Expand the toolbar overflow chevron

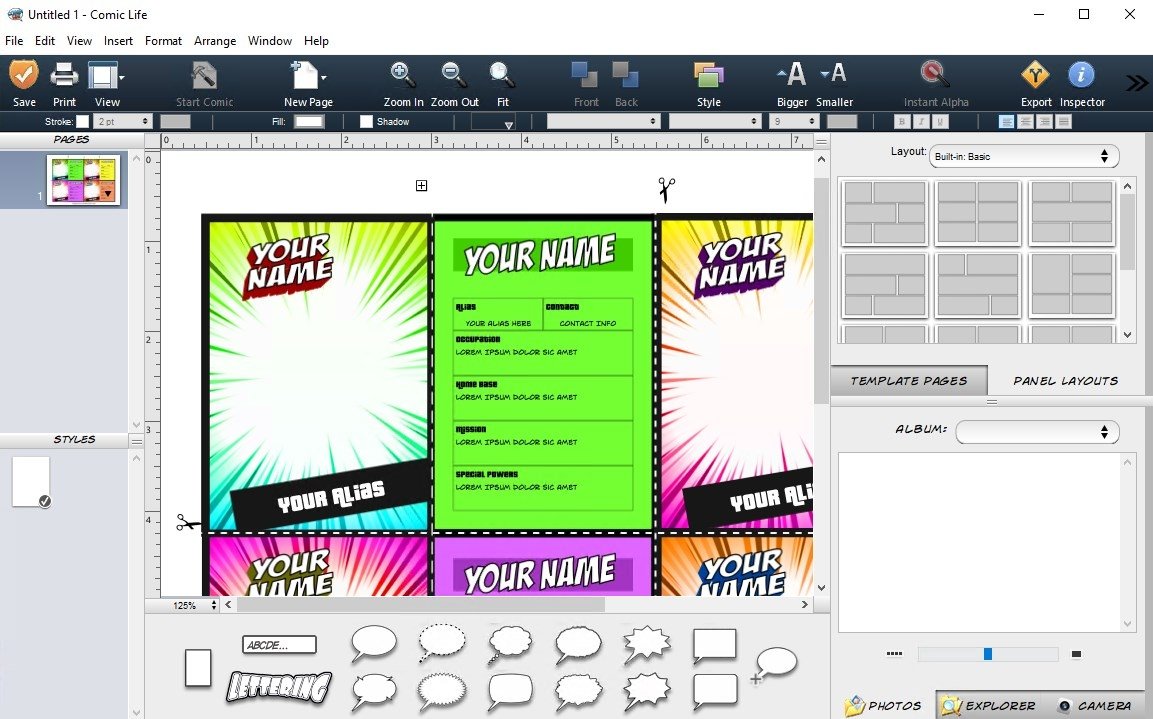(x=1135, y=82)
